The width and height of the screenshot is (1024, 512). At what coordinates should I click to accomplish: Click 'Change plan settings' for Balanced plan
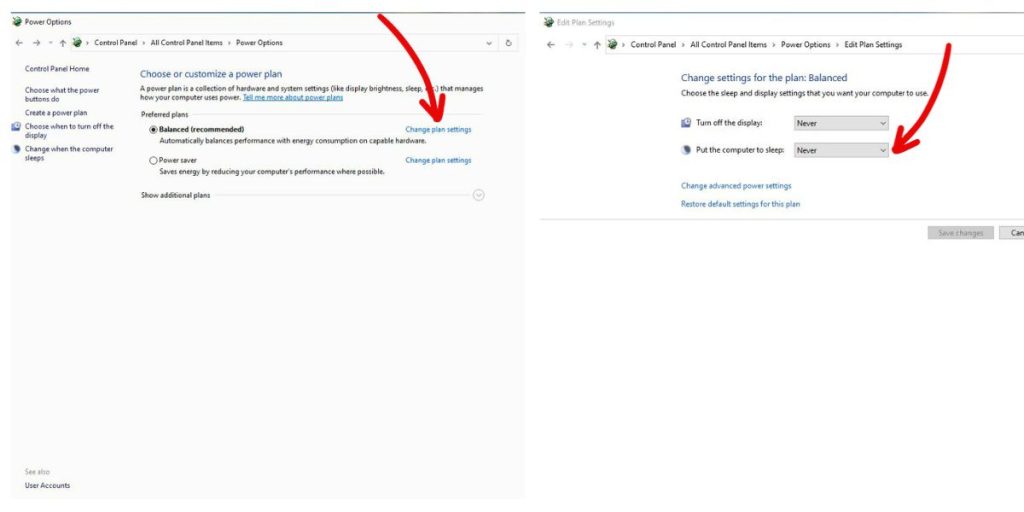[x=438, y=129]
